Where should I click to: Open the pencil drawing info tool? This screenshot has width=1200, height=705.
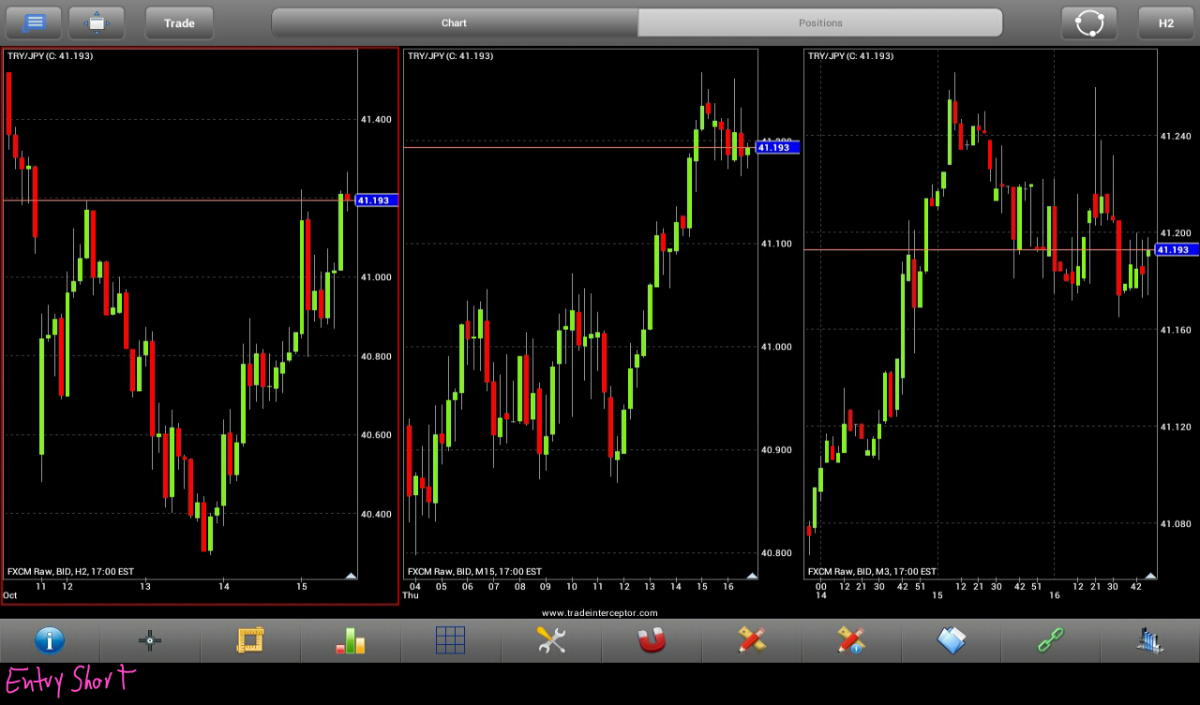[851, 640]
